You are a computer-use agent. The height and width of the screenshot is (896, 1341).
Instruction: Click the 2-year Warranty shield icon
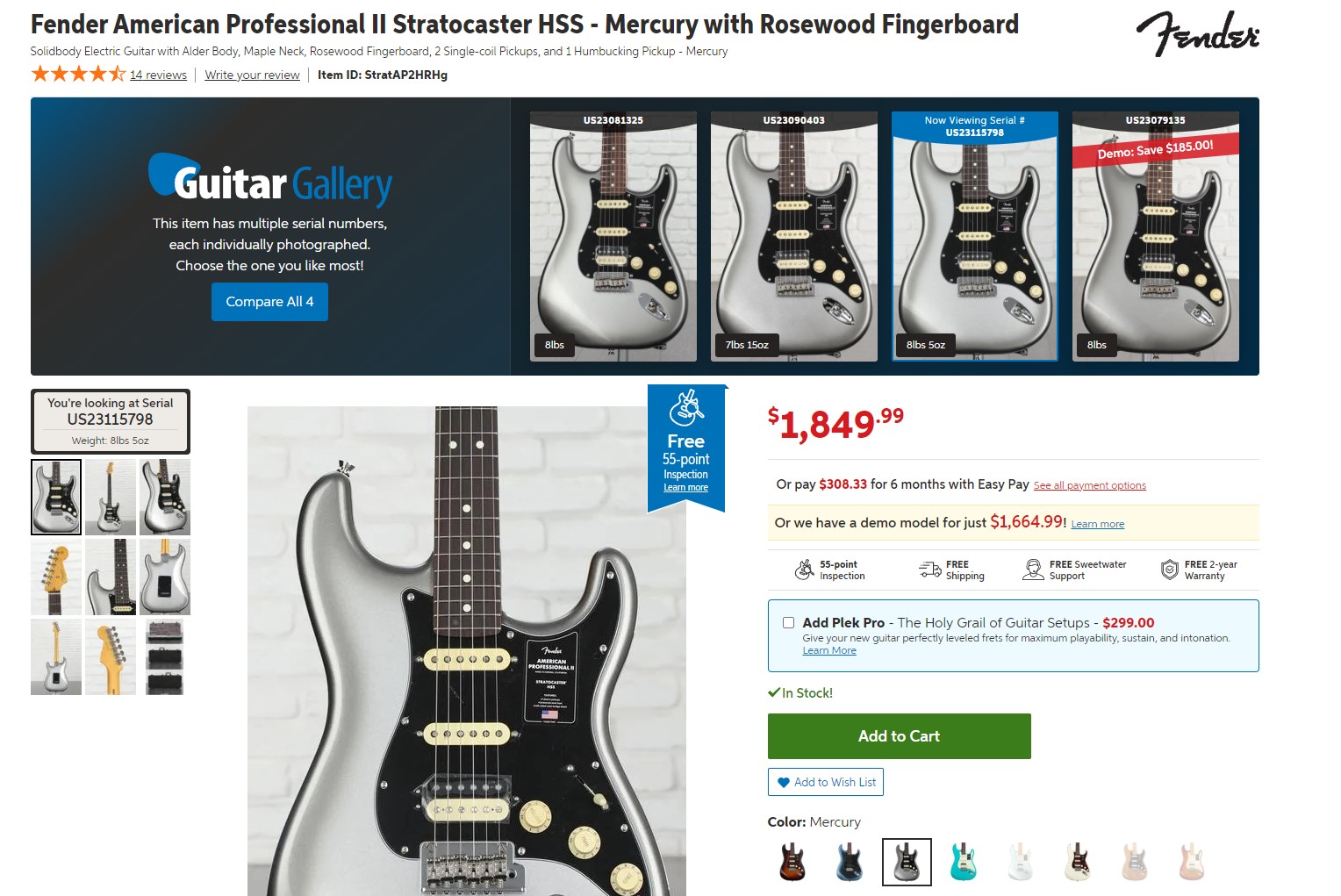(x=1169, y=570)
